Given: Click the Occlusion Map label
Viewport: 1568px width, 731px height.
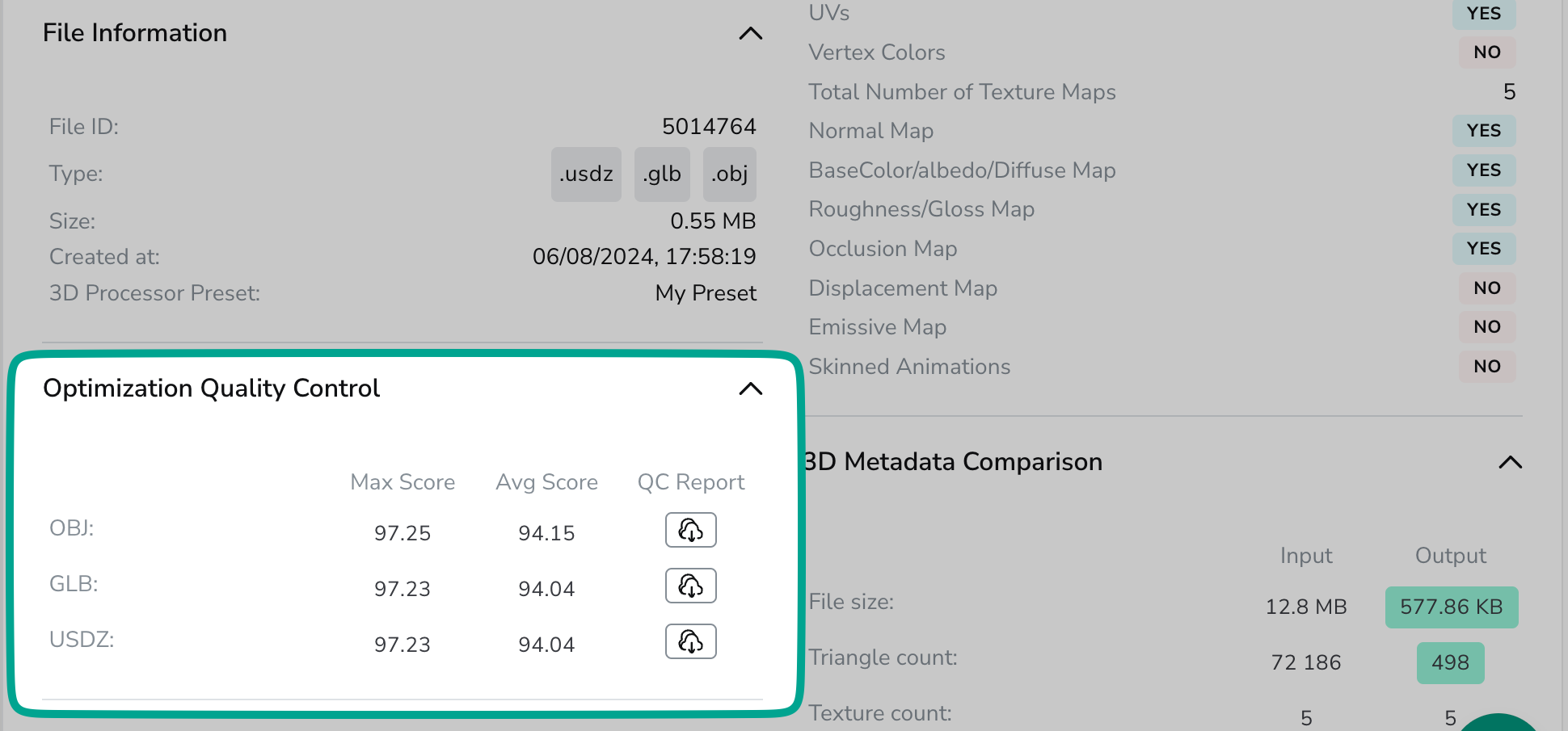Looking at the screenshot, I should (x=883, y=249).
